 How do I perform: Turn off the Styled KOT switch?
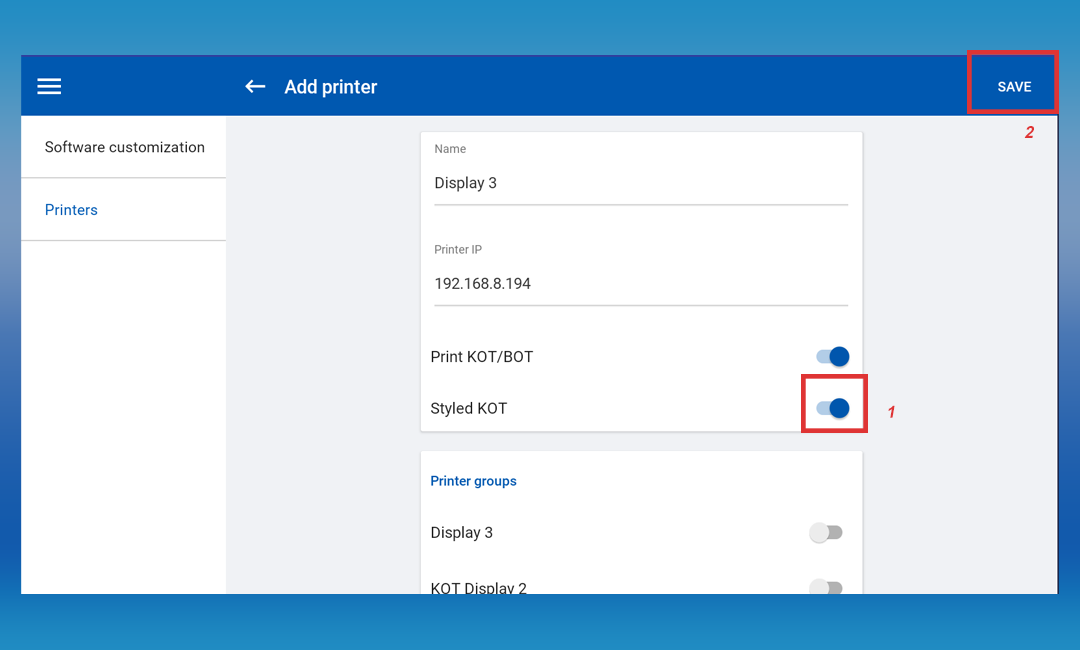click(832, 408)
